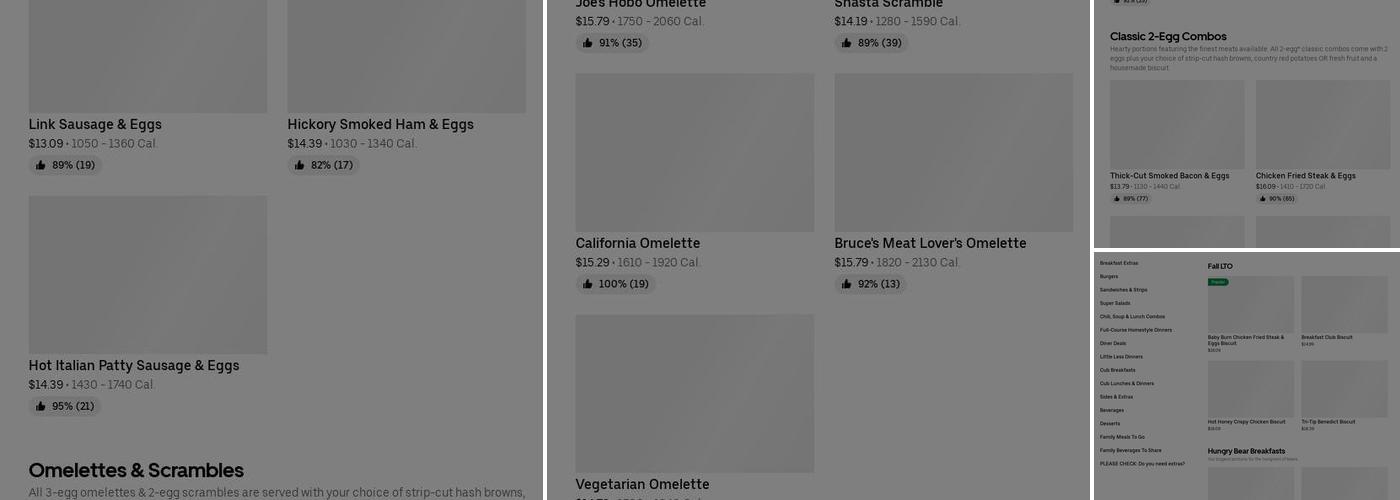
Task: Click Vegetarian Omelette photo thumbnail
Action: coord(694,393)
